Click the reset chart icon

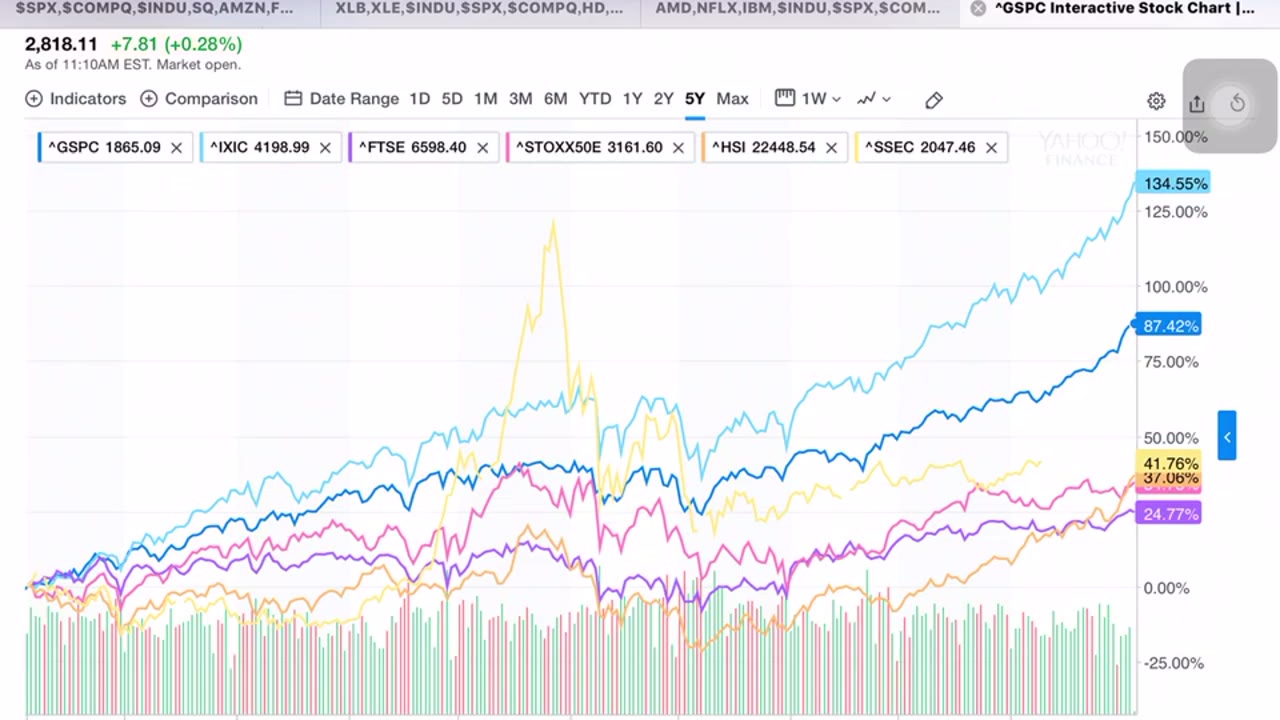pos(1237,103)
